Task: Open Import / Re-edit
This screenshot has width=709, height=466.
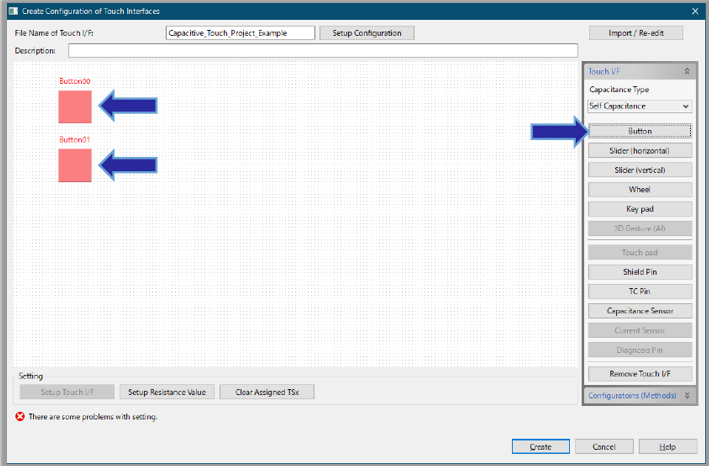Action: tap(636, 33)
